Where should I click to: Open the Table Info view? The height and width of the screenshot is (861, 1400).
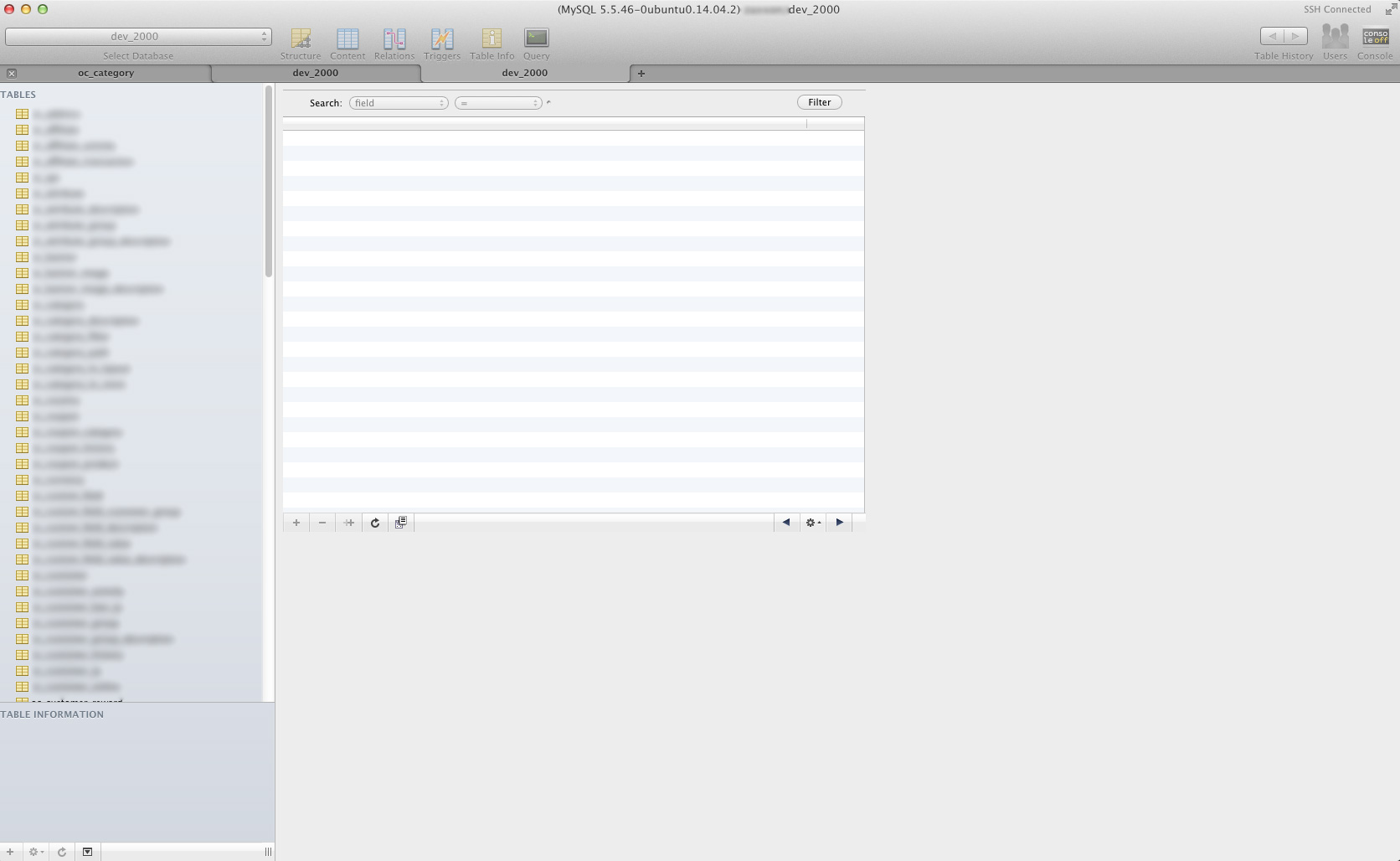point(492,44)
